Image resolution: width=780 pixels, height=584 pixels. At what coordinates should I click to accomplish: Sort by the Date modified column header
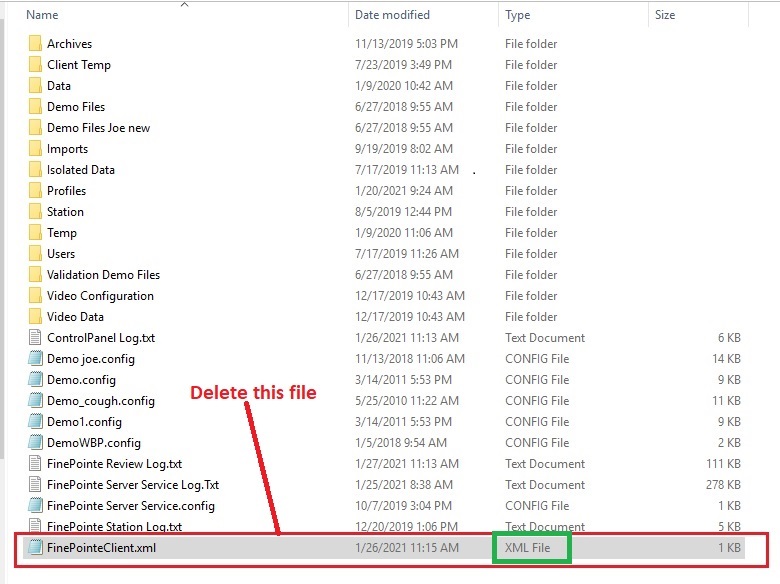(x=392, y=15)
